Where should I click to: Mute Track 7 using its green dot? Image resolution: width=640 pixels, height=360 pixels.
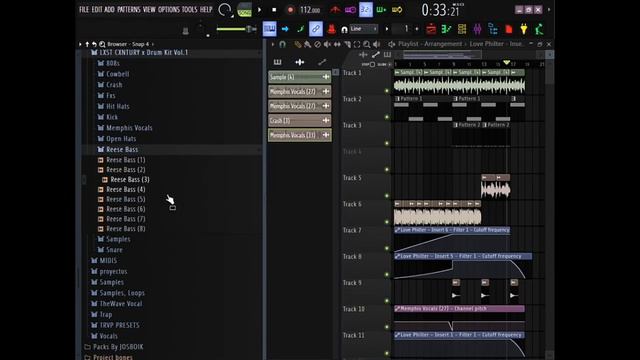tap(387, 248)
